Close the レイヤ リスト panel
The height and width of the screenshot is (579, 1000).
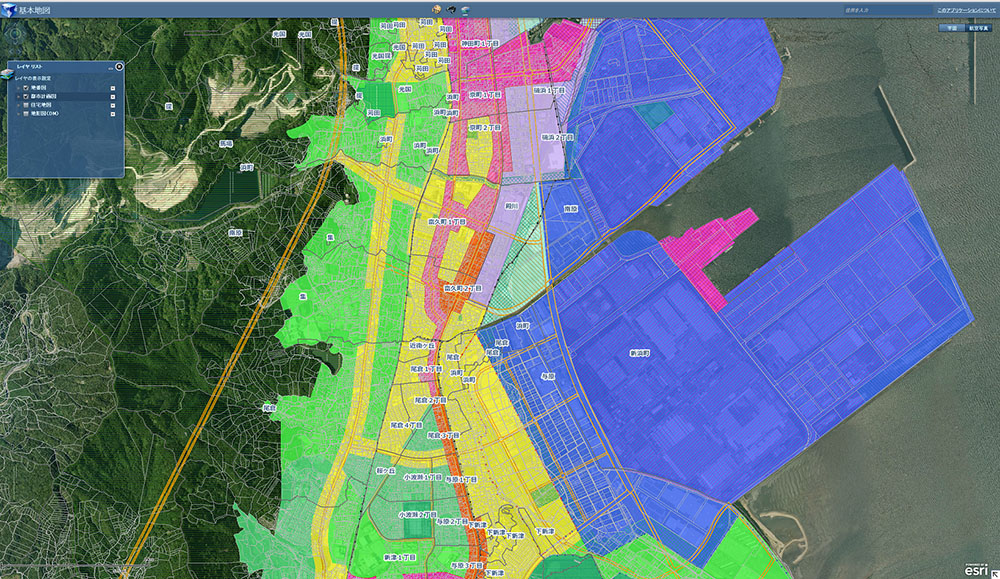[x=119, y=68]
